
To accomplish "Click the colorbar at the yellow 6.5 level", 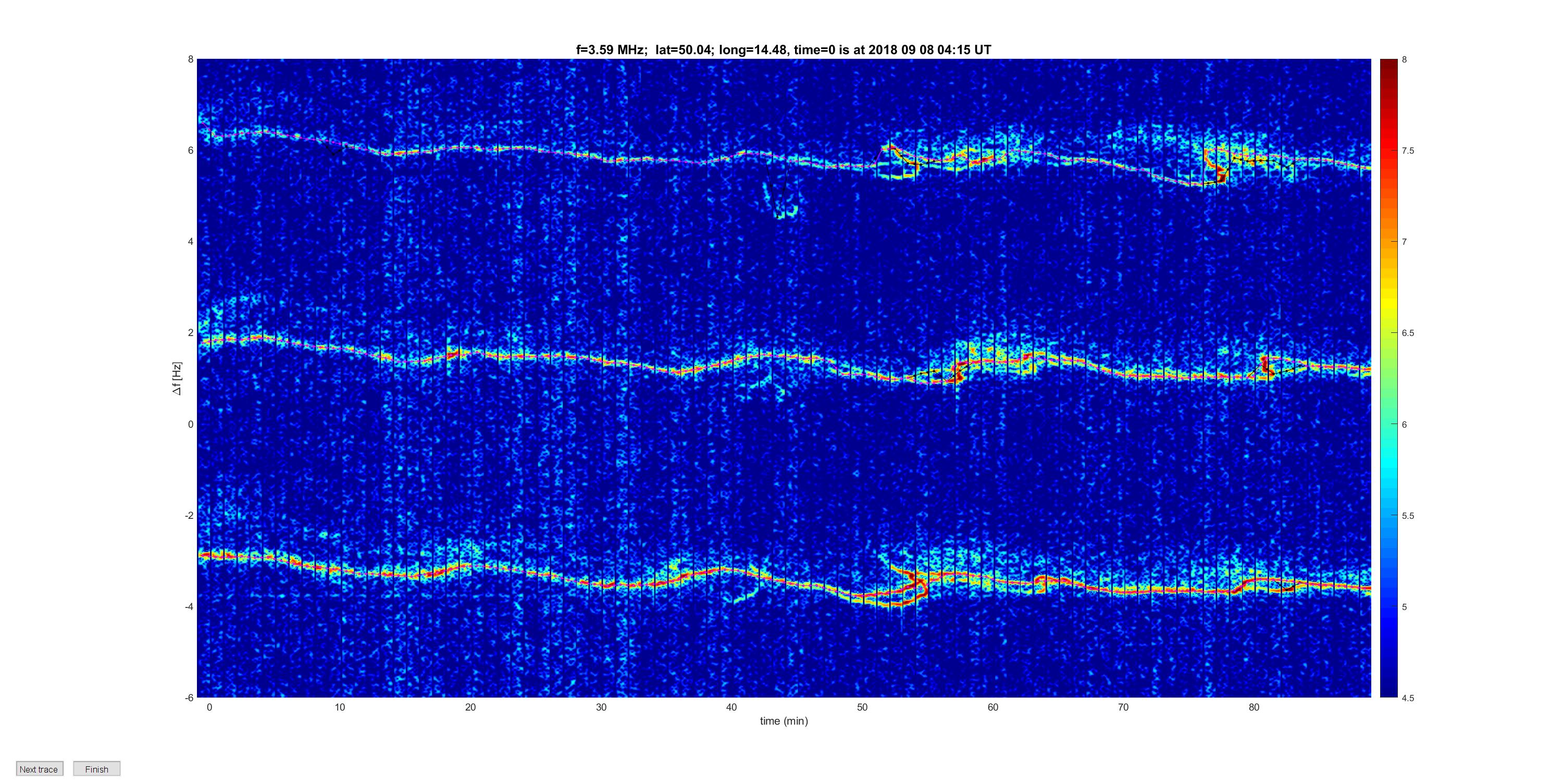I will (x=1388, y=333).
